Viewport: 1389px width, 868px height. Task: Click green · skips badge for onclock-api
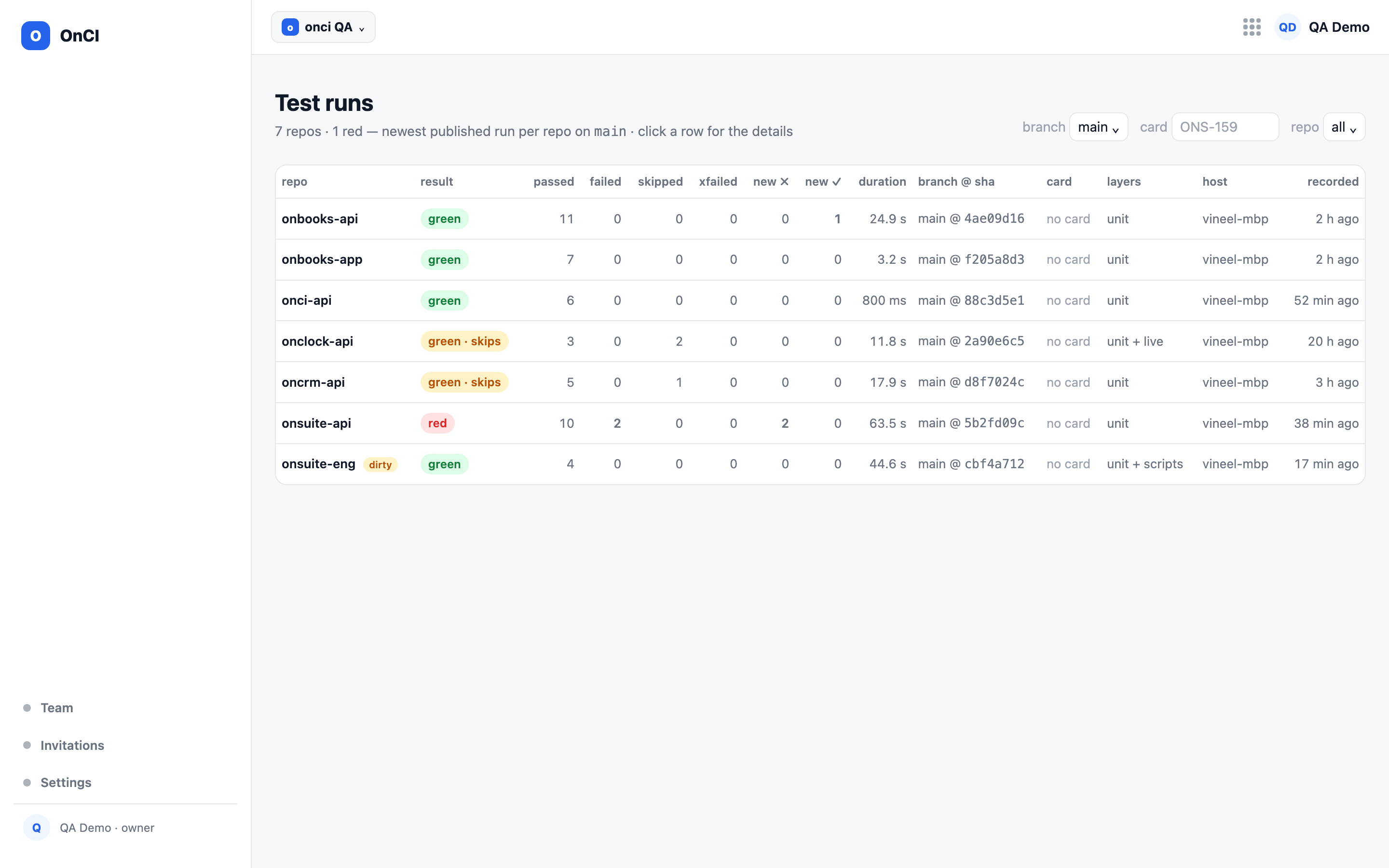[x=464, y=341]
